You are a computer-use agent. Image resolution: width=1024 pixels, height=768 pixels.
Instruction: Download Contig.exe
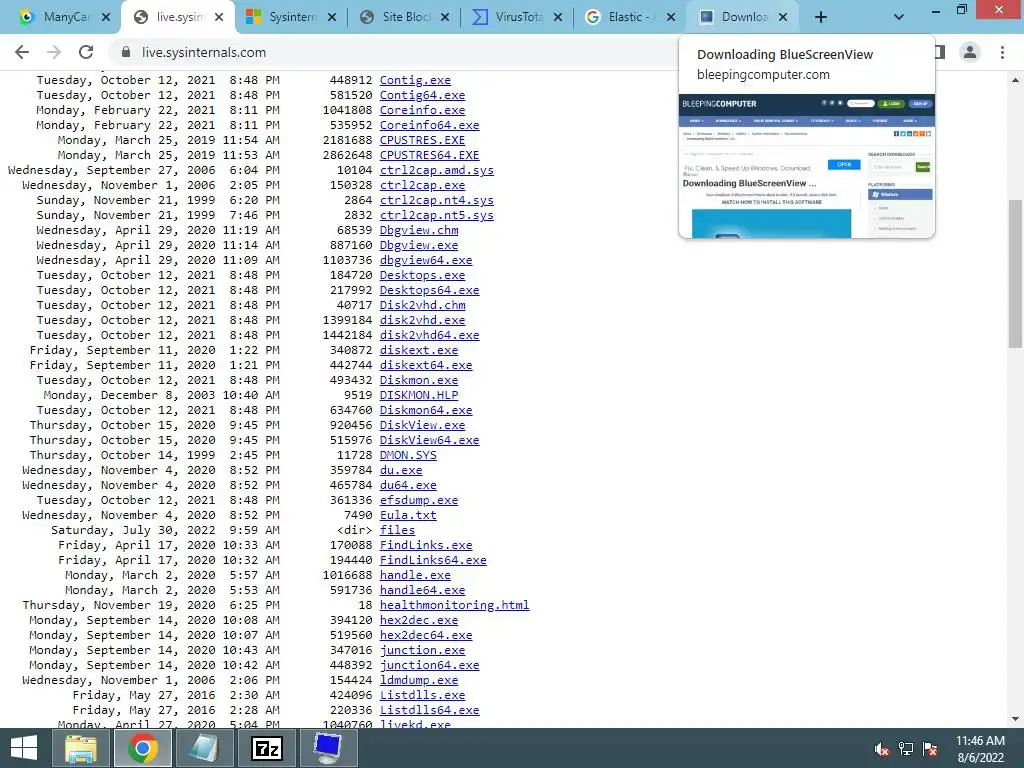click(415, 80)
